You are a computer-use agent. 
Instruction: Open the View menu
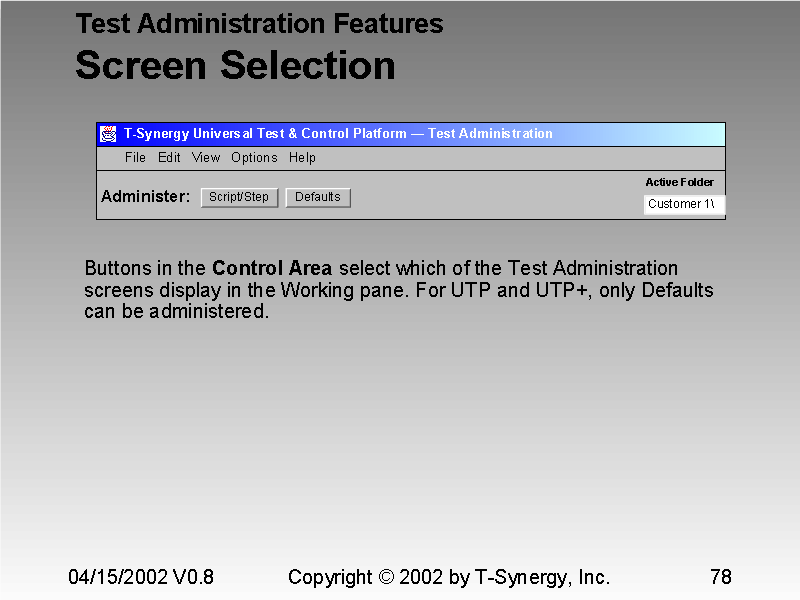[206, 158]
